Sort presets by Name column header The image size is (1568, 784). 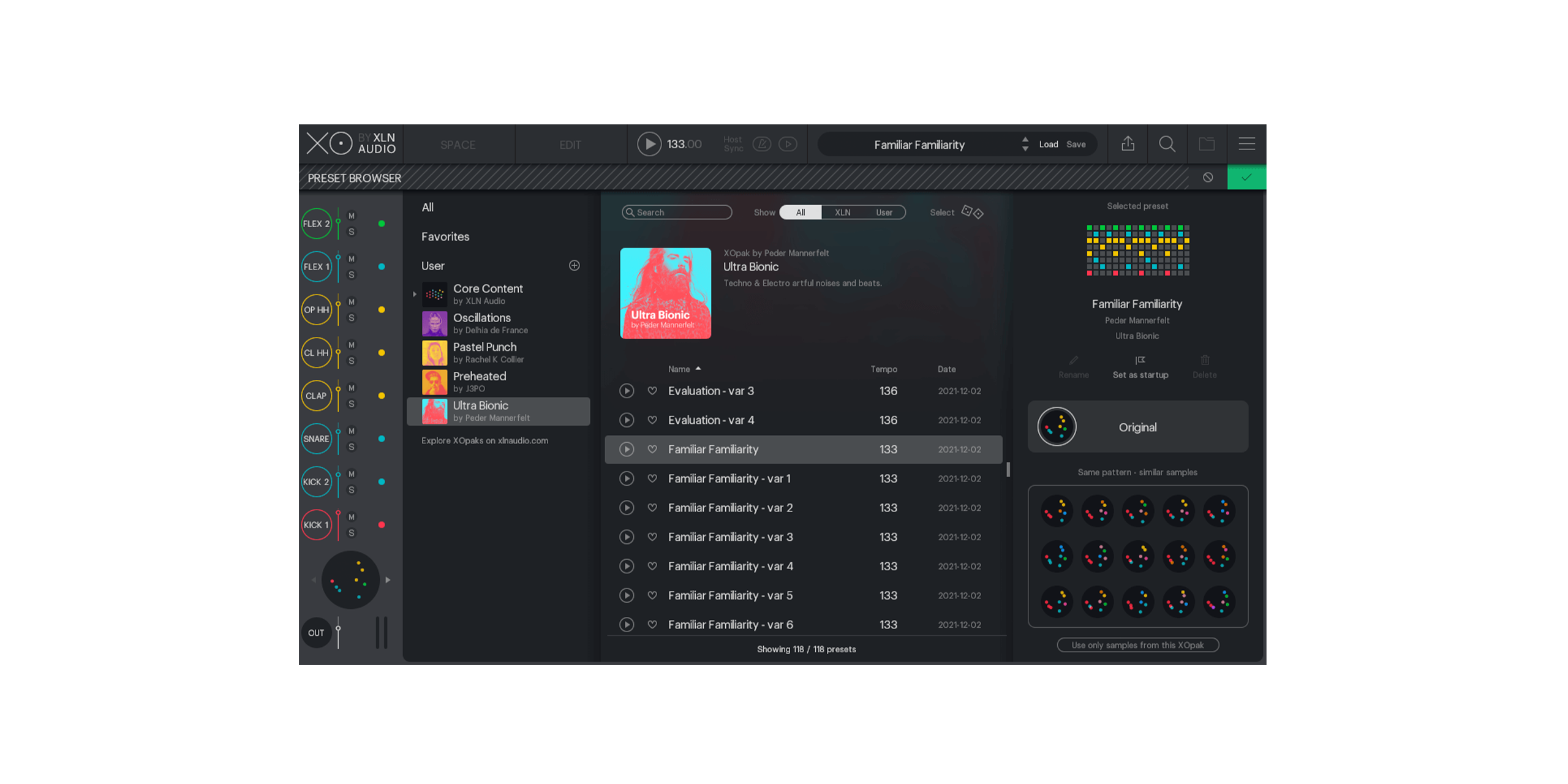(679, 369)
